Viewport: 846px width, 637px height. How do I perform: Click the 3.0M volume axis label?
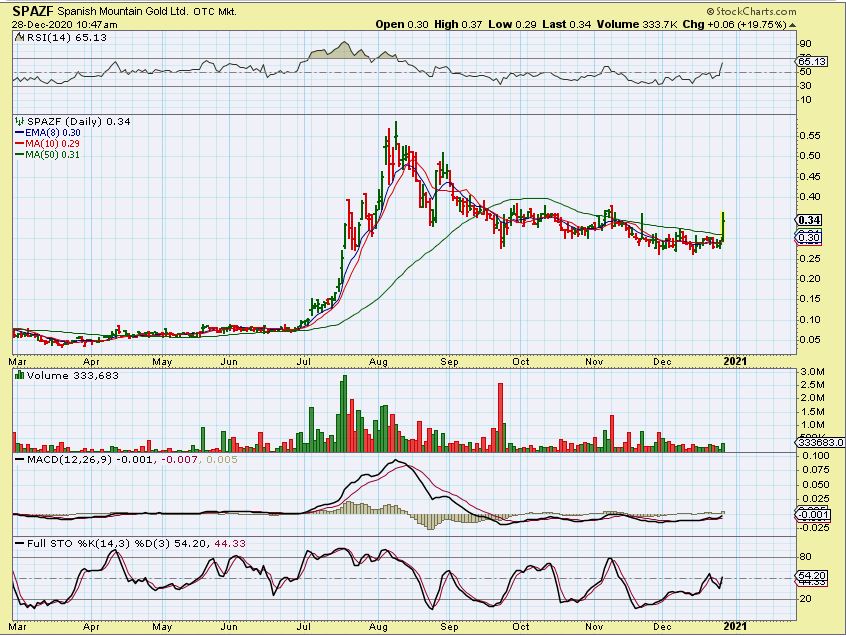(813, 372)
